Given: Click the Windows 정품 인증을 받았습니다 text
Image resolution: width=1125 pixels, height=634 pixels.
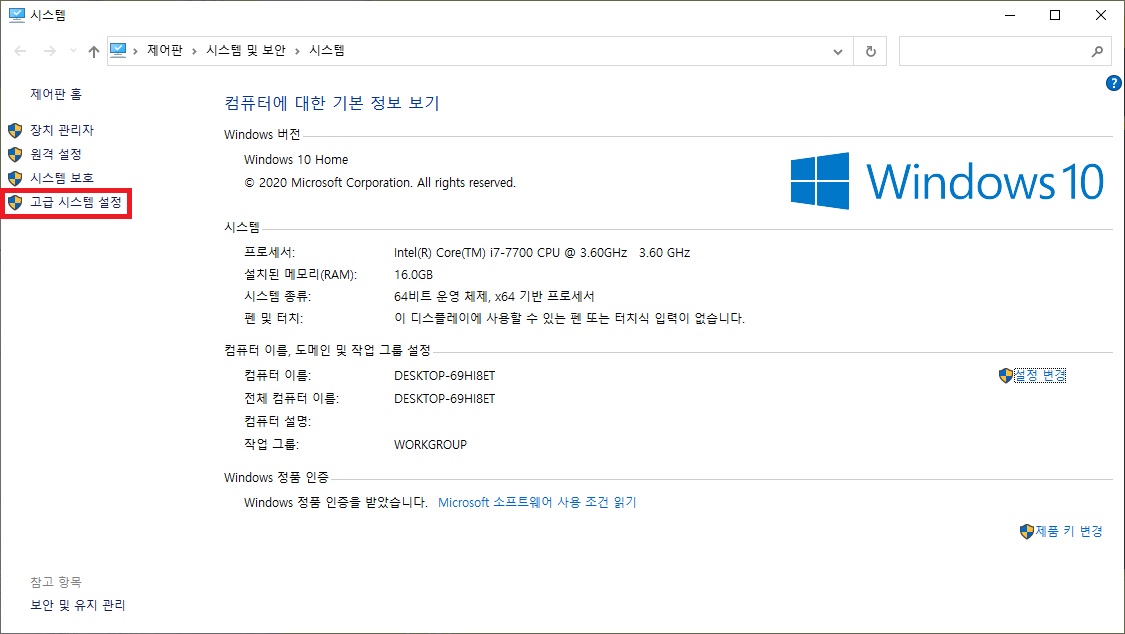Looking at the screenshot, I should (x=336, y=502).
